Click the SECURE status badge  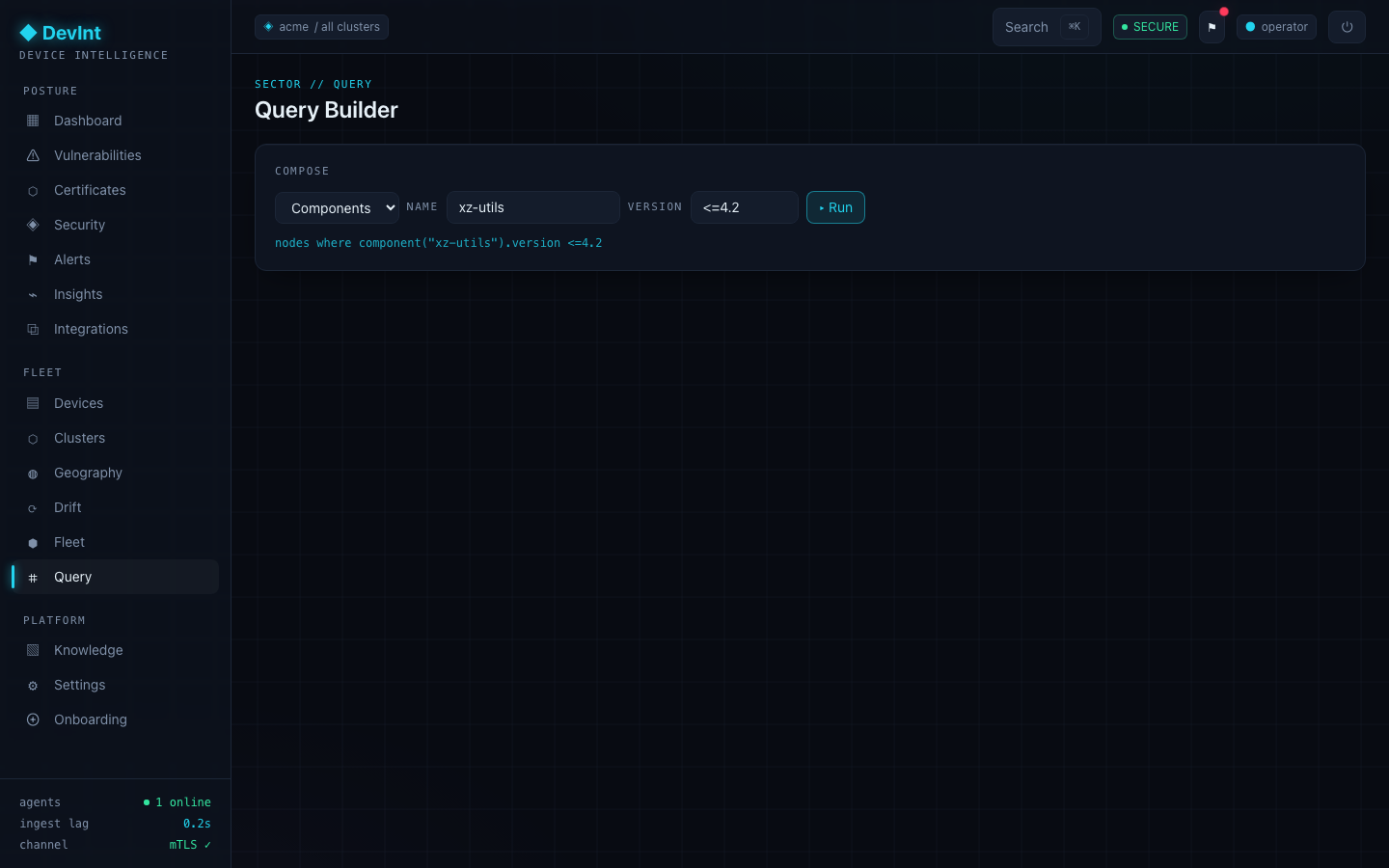[x=1150, y=27]
